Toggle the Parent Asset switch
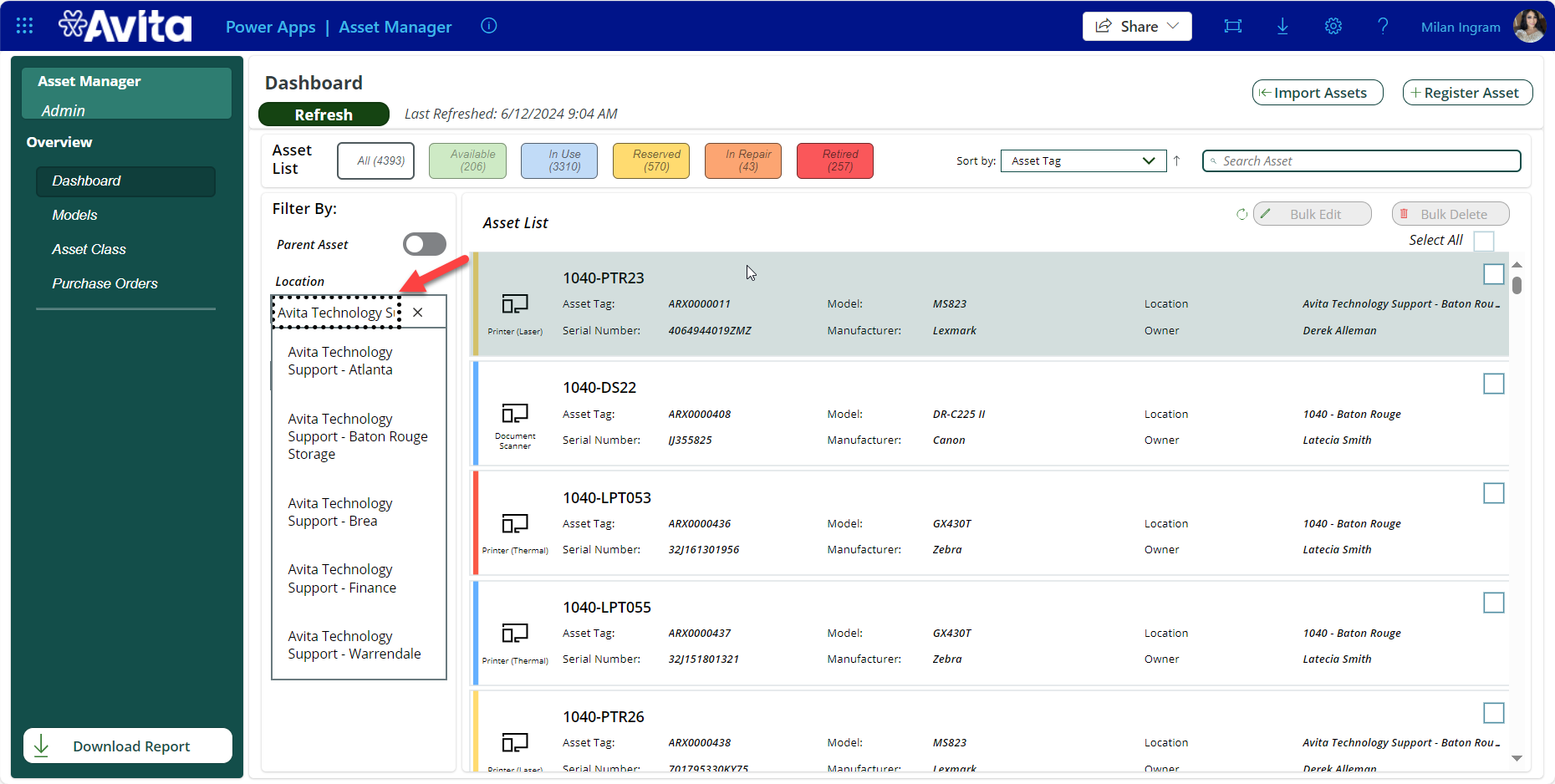Image resolution: width=1555 pixels, height=784 pixels. point(425,244)
